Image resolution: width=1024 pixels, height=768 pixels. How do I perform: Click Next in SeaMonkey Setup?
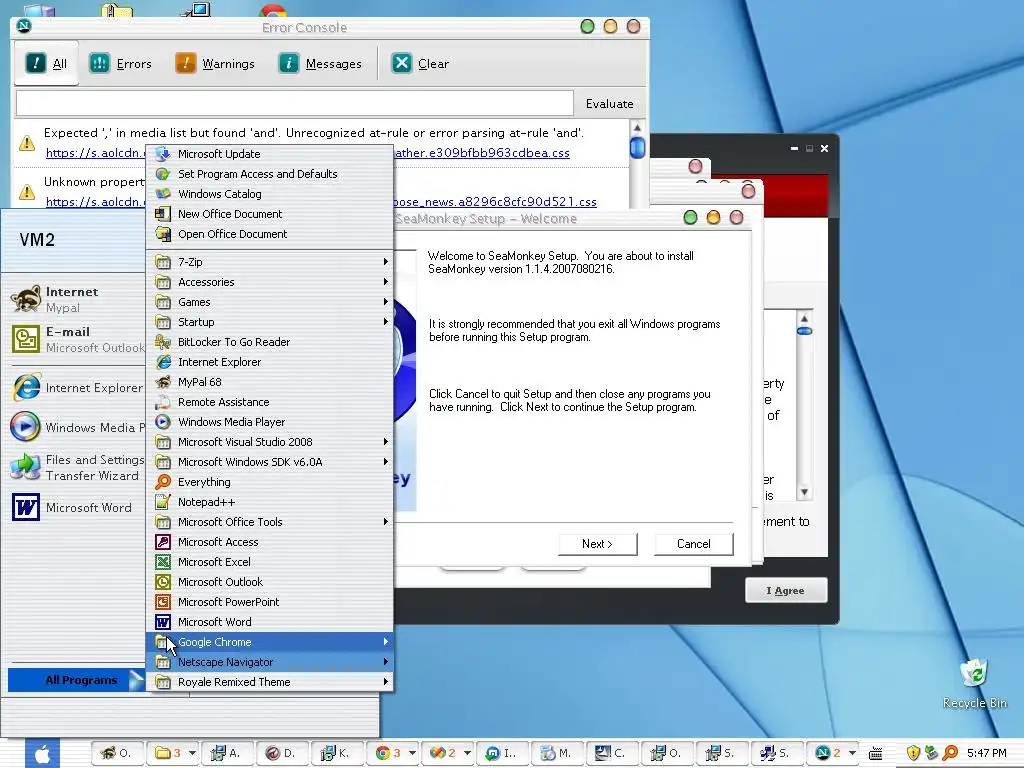click(x=598, y=544)
